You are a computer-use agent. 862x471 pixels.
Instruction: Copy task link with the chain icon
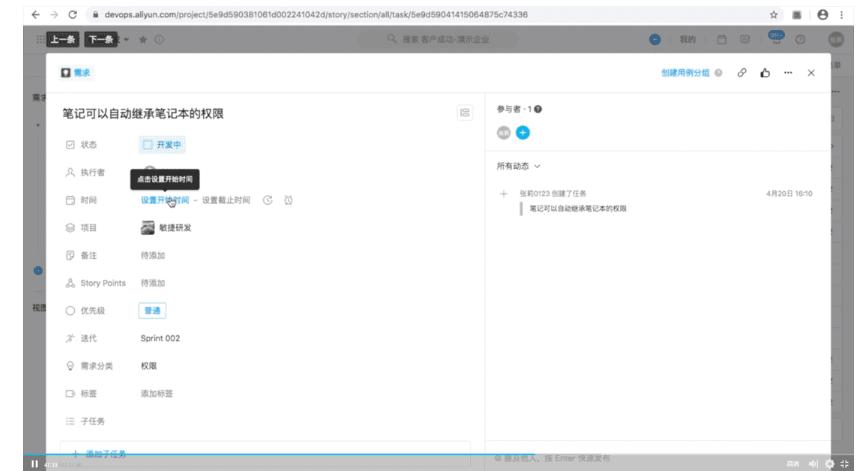pos(742,73)
